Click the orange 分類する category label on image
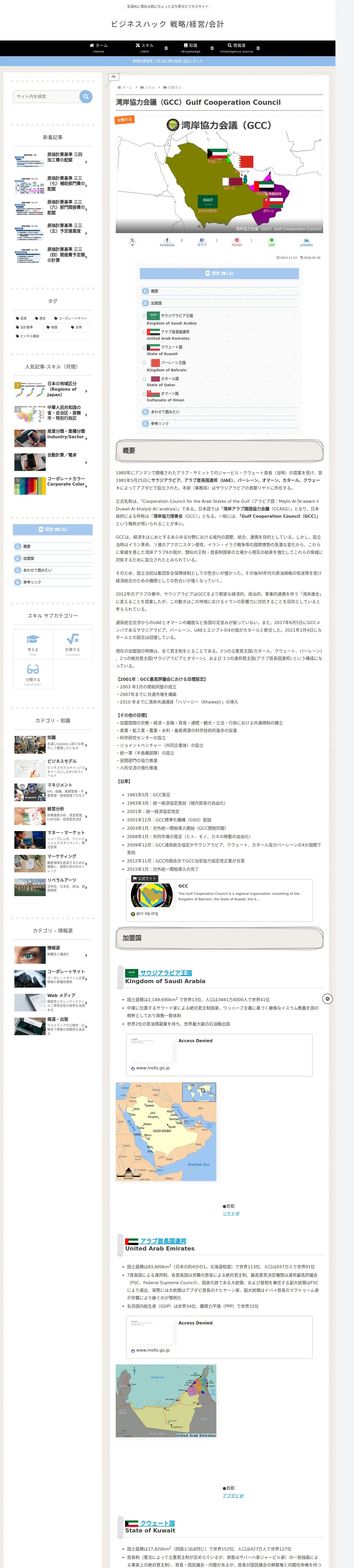The width and height of the screenshot is (354, 1568). [x=125, y=120]
